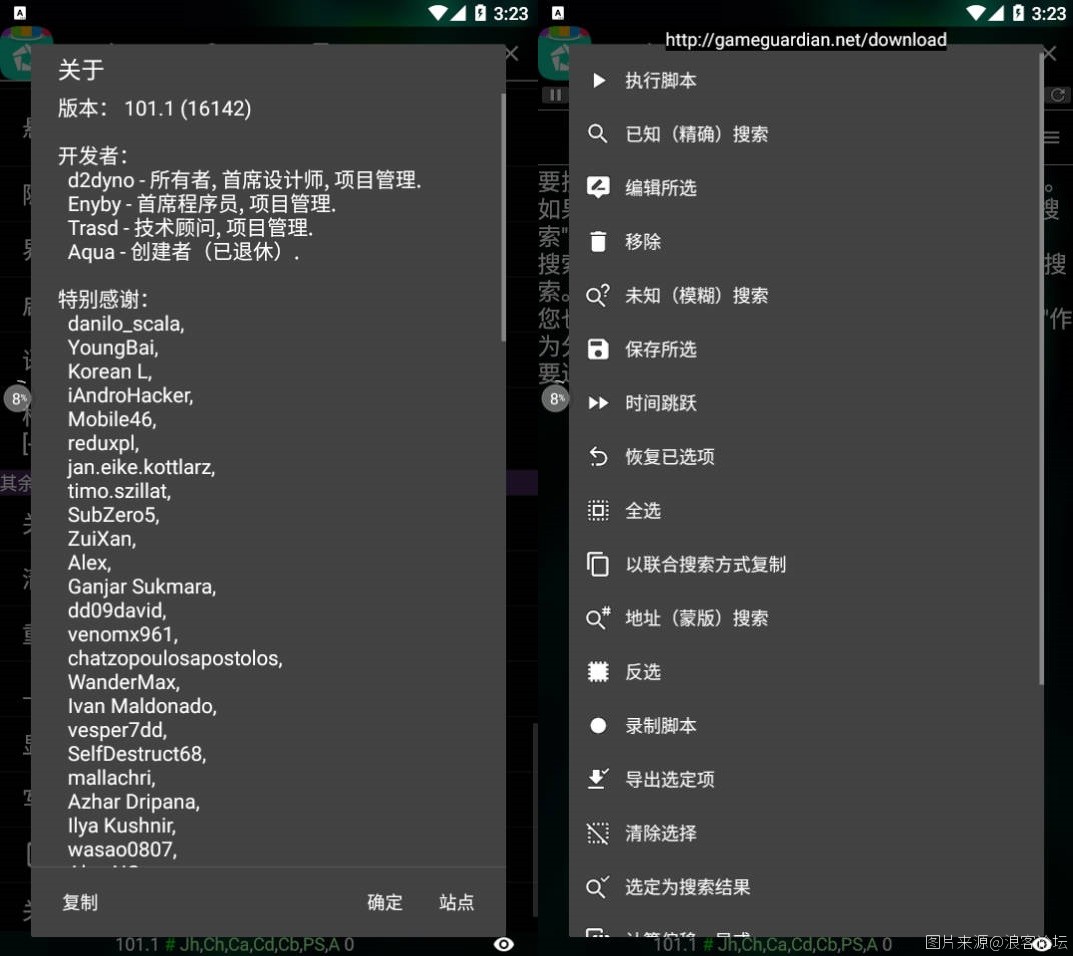Viewport: 1073px width, 956px height.
Task: Choose 时间跳跃 from the menu
Action: [805, 403]
